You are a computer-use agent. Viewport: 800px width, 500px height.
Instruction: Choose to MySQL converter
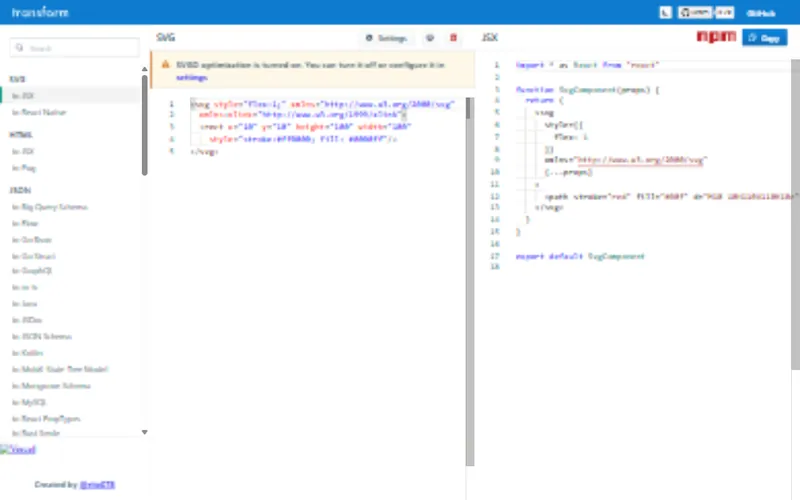[x=70, y=402]
